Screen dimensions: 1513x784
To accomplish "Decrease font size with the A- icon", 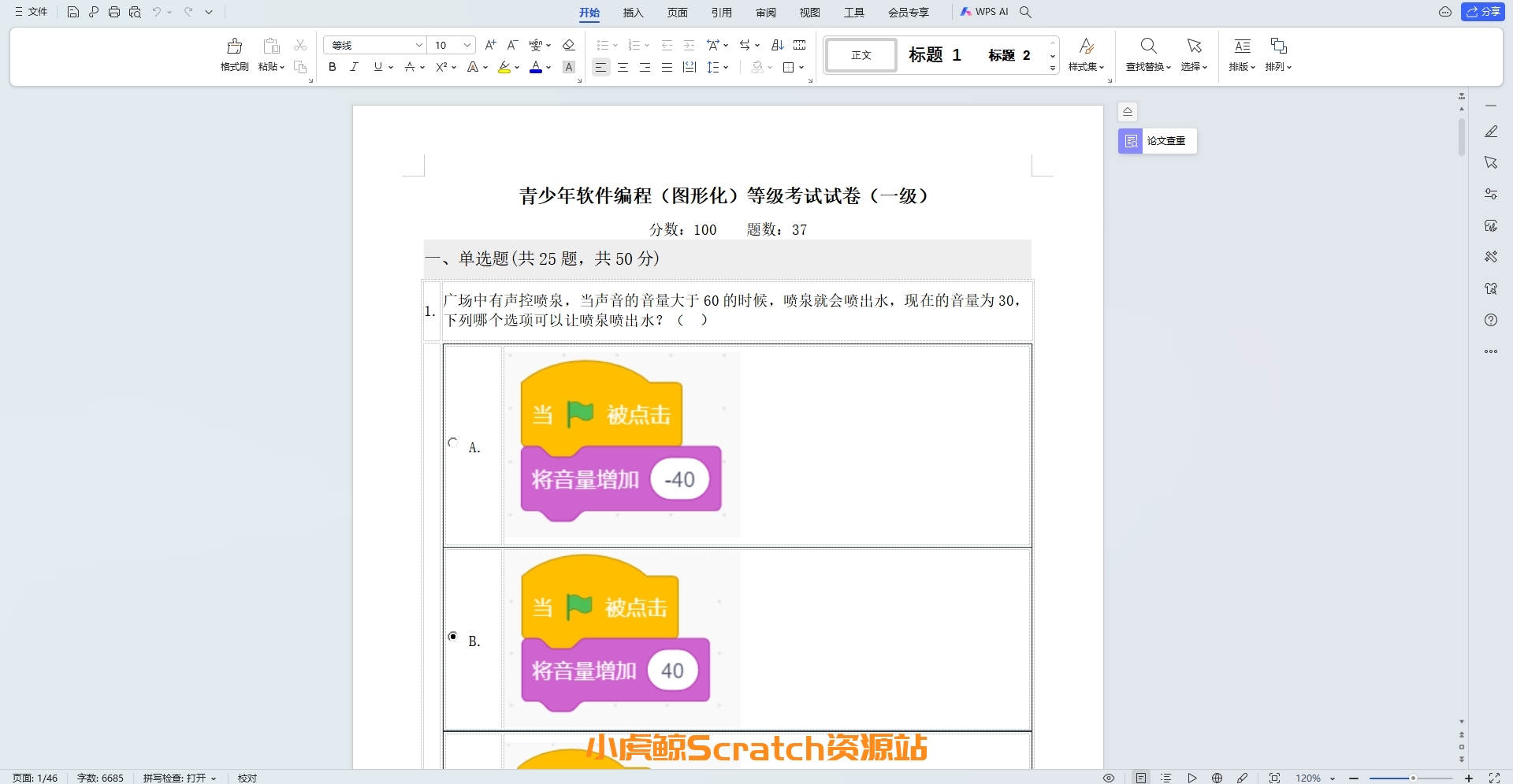I will [512, 45].
